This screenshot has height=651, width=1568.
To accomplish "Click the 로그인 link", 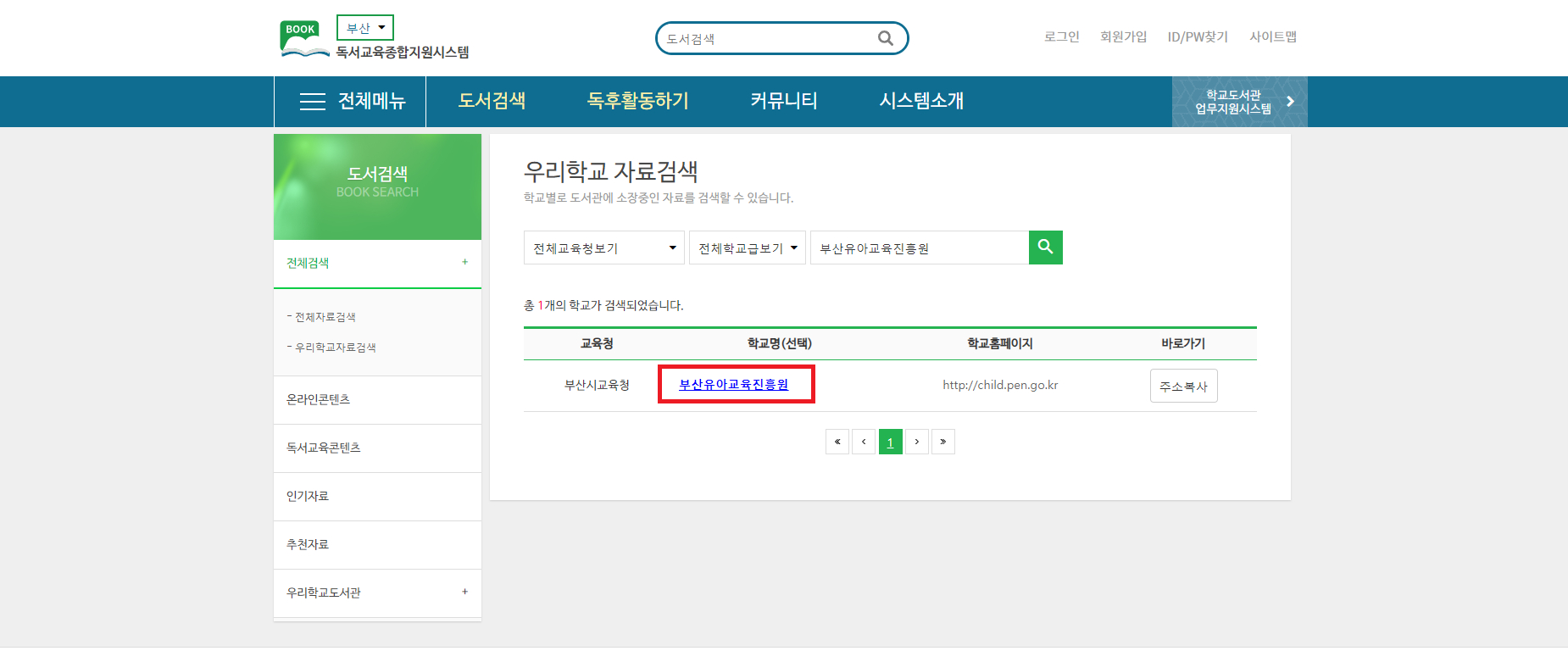I will coord(1062,36).
